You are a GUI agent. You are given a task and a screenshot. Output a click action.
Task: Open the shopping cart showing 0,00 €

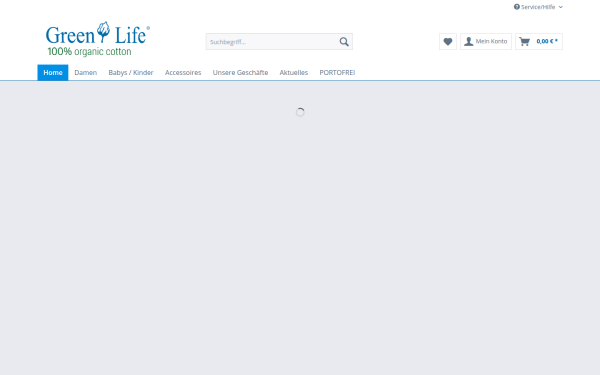coord(539,41)
